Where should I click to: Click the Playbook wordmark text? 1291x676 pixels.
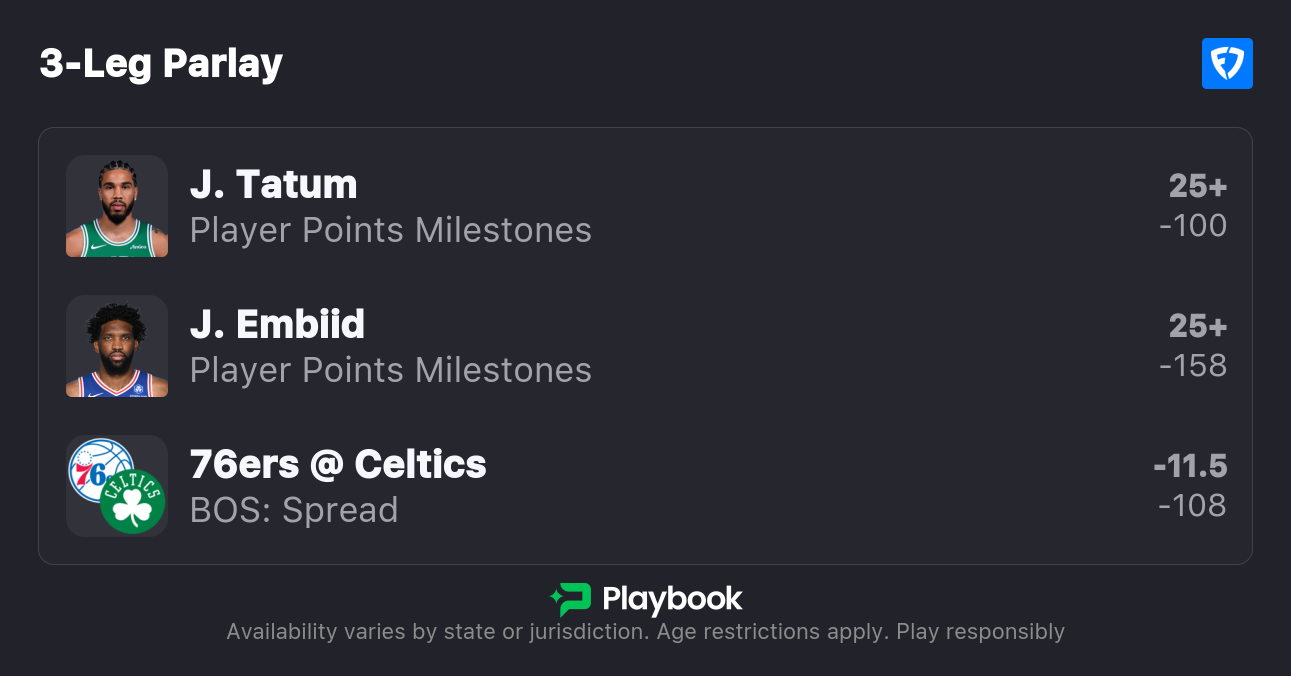click(x=672, y=599)
